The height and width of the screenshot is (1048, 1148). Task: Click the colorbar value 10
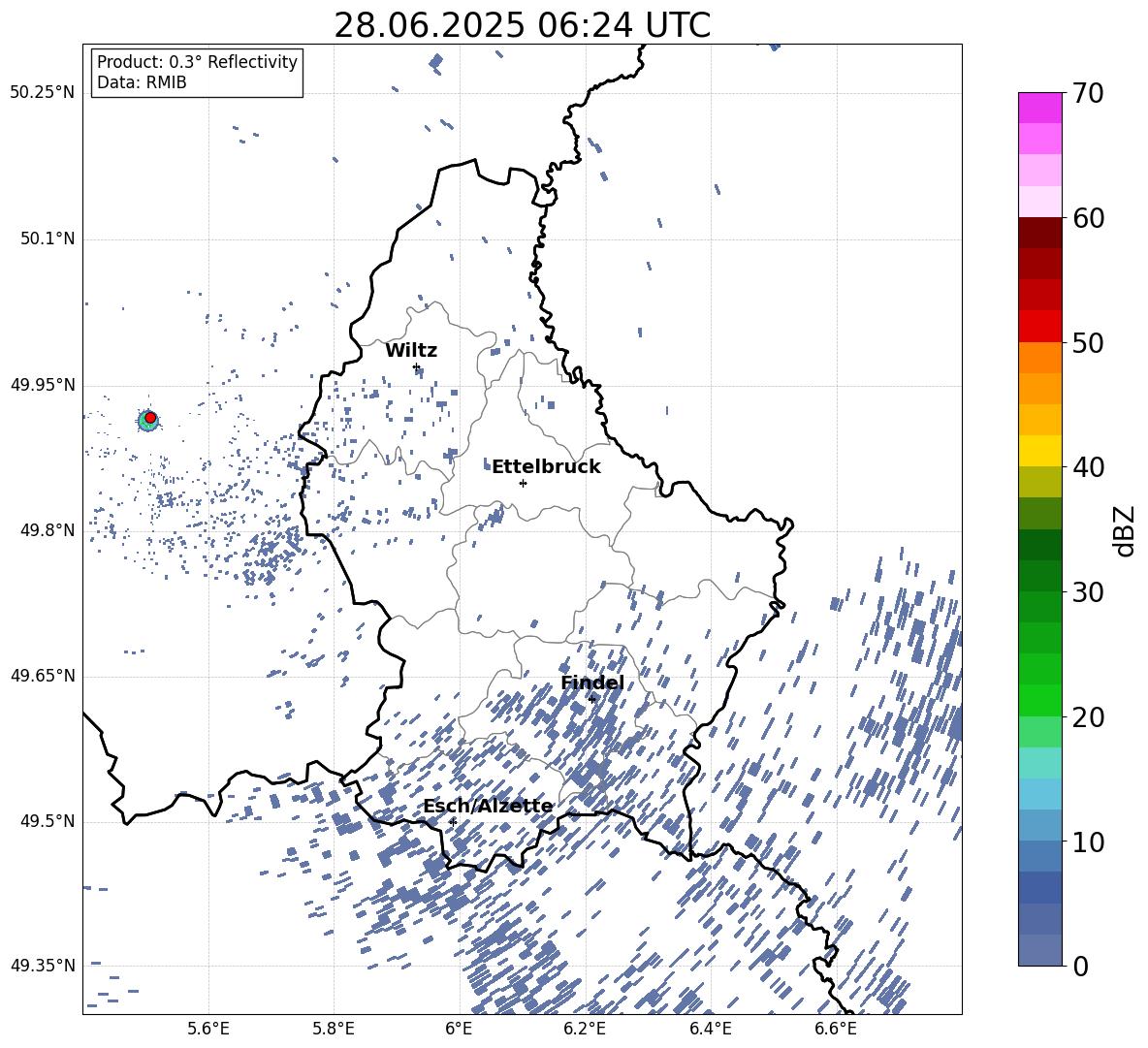pyautogui.click(x=1088, y=842)
